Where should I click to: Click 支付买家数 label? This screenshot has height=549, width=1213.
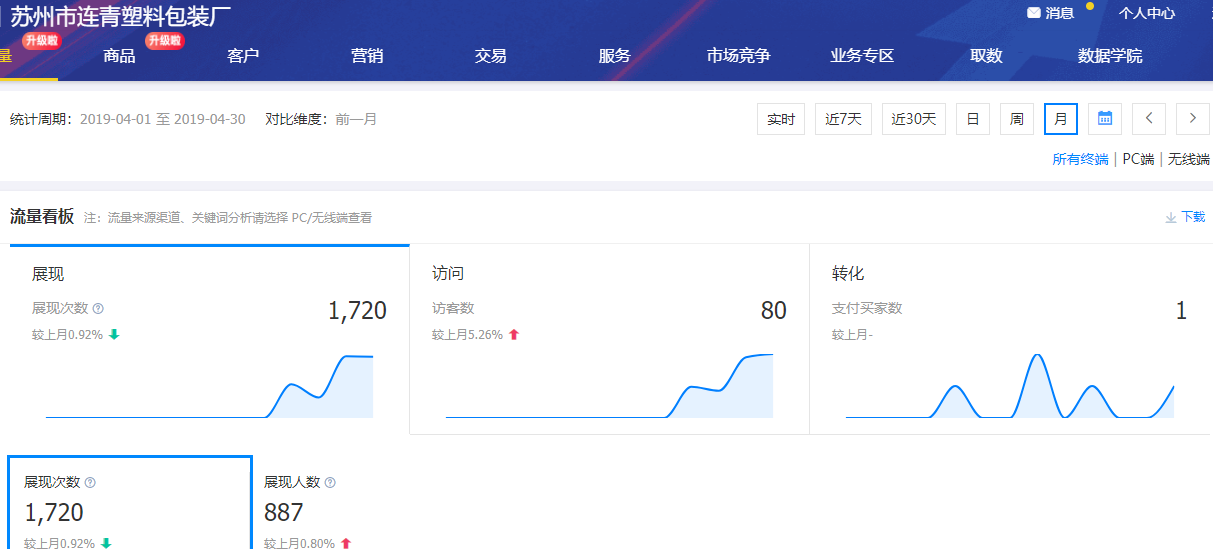867,308
